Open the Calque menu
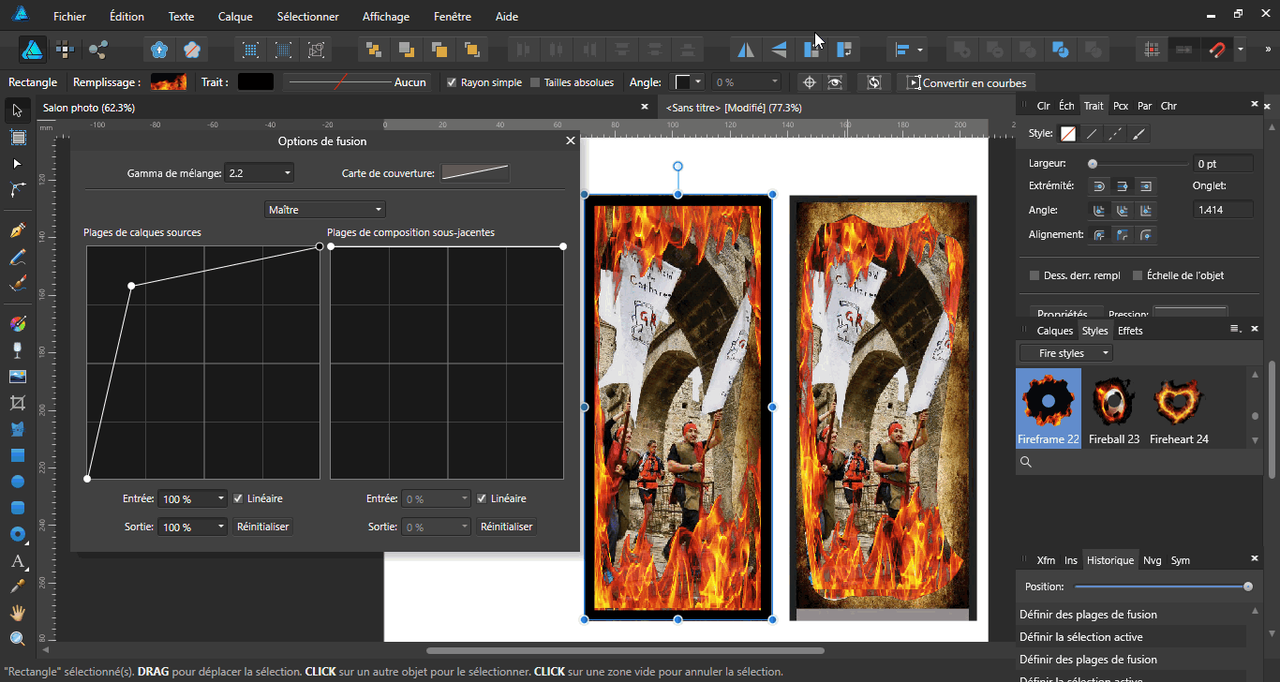 (x=235, y=17)
